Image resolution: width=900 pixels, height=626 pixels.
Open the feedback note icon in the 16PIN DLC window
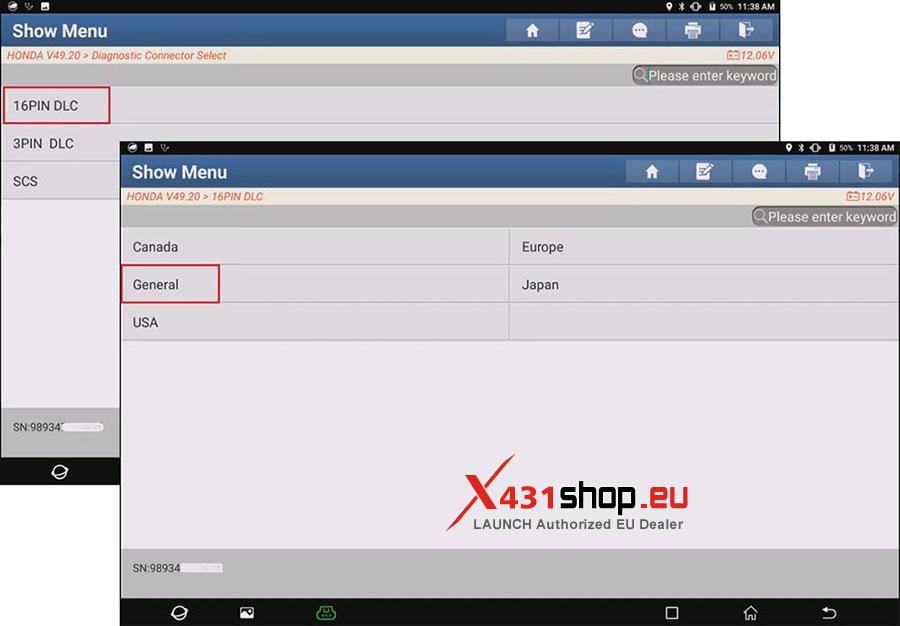tap(704, 172)
